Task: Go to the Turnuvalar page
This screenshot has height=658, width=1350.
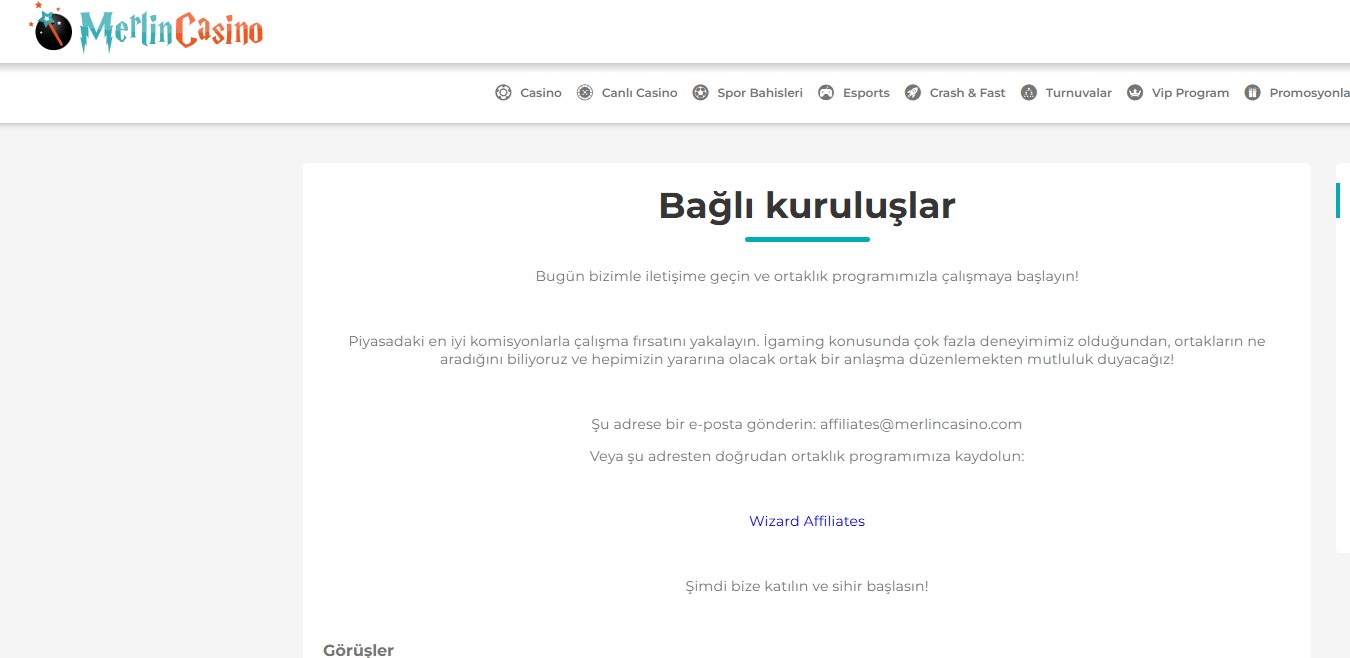Action: (1078, 92)
